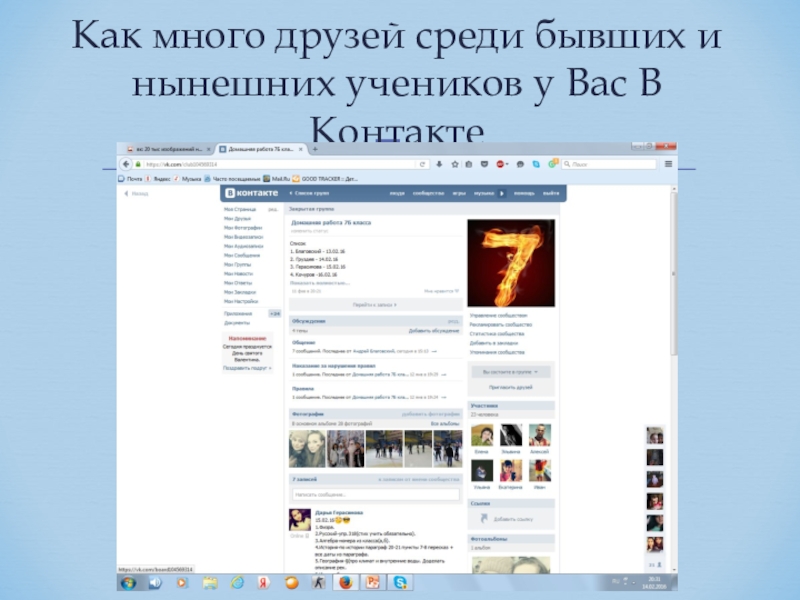Viewport: 800px width, 600px height.
Task: Switch to Skype in taskbar
Action: (400, 583)
